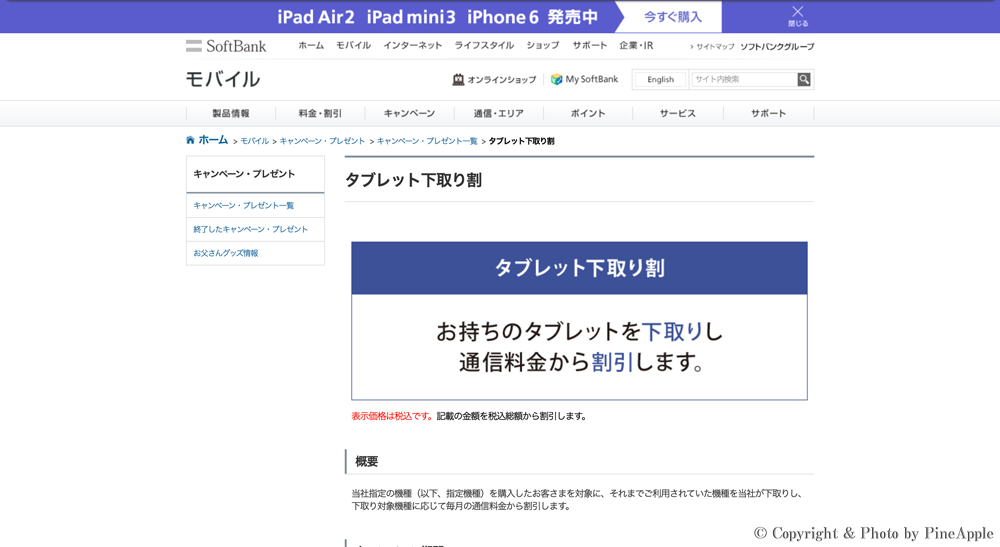1000x547 pixels.
Task: Click the online shop bag icon
Action: (x=458, y=80)
